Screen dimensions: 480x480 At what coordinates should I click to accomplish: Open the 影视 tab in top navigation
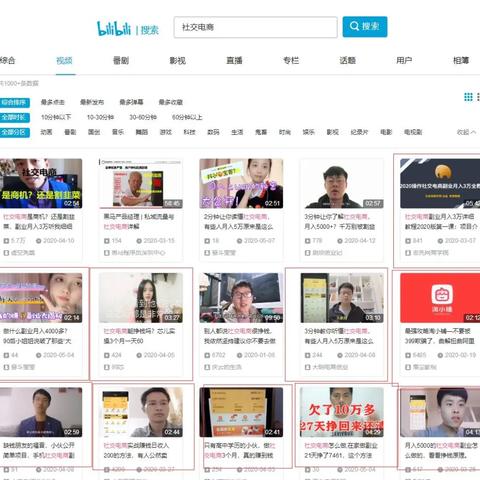178,60
